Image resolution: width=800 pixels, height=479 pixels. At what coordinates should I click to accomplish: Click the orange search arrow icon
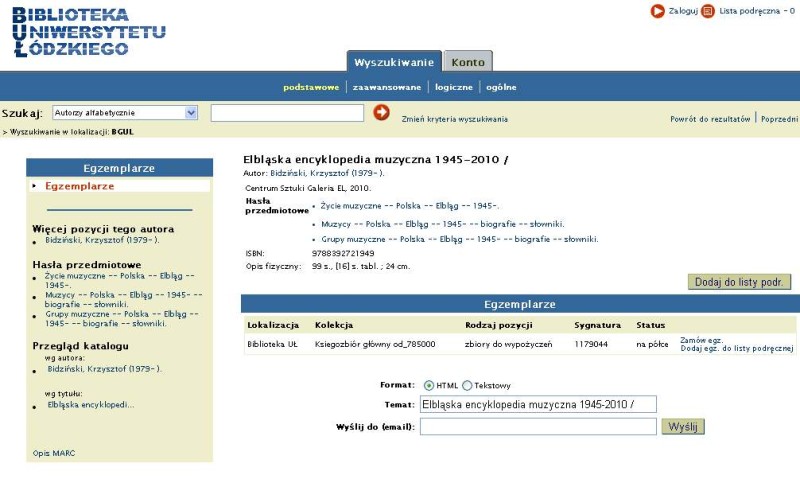pyautogui.click(x=381, y=112)
